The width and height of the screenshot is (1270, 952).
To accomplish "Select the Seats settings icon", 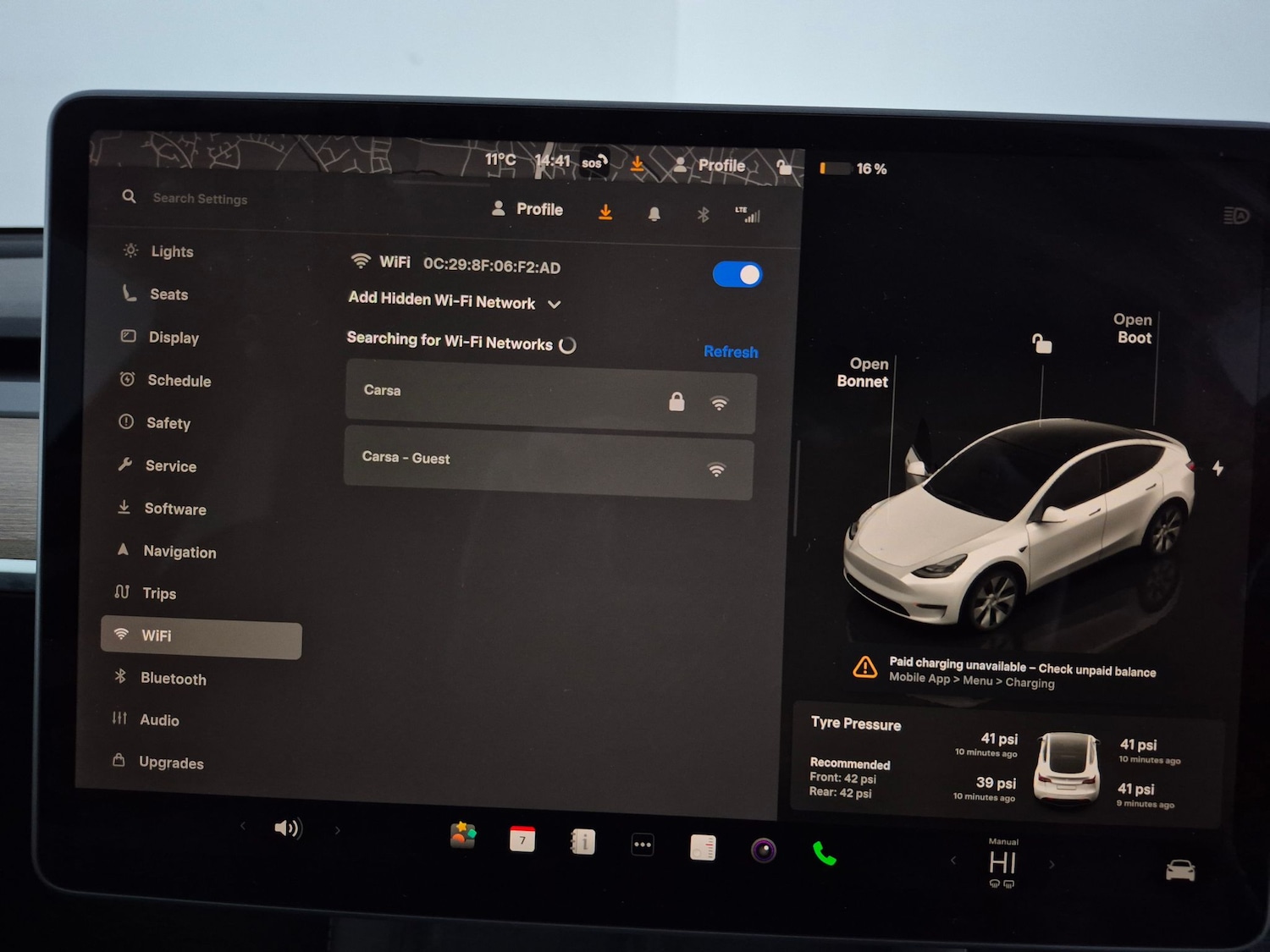I will pos(127,293).
